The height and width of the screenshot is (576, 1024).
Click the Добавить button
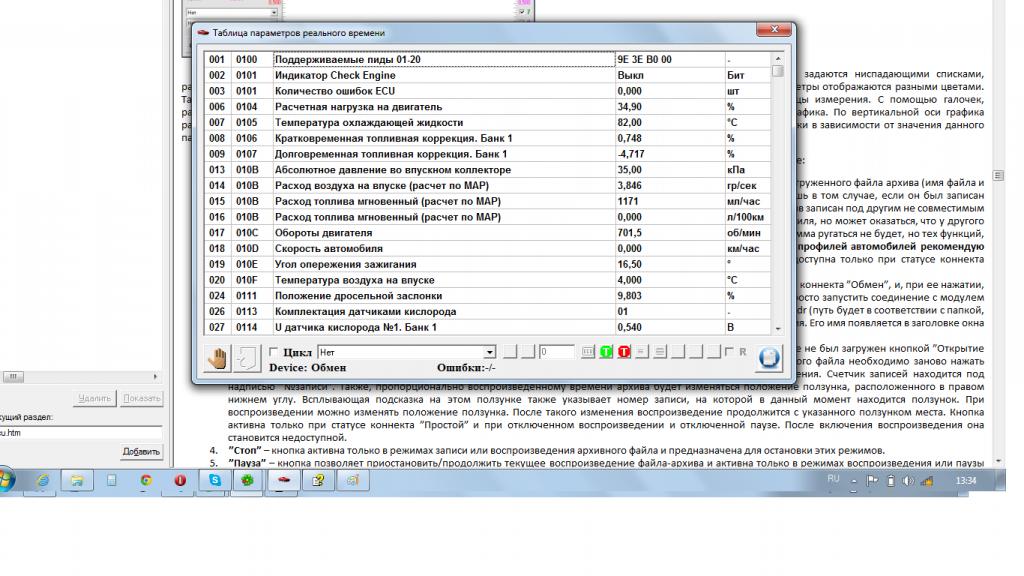point(141,451)
